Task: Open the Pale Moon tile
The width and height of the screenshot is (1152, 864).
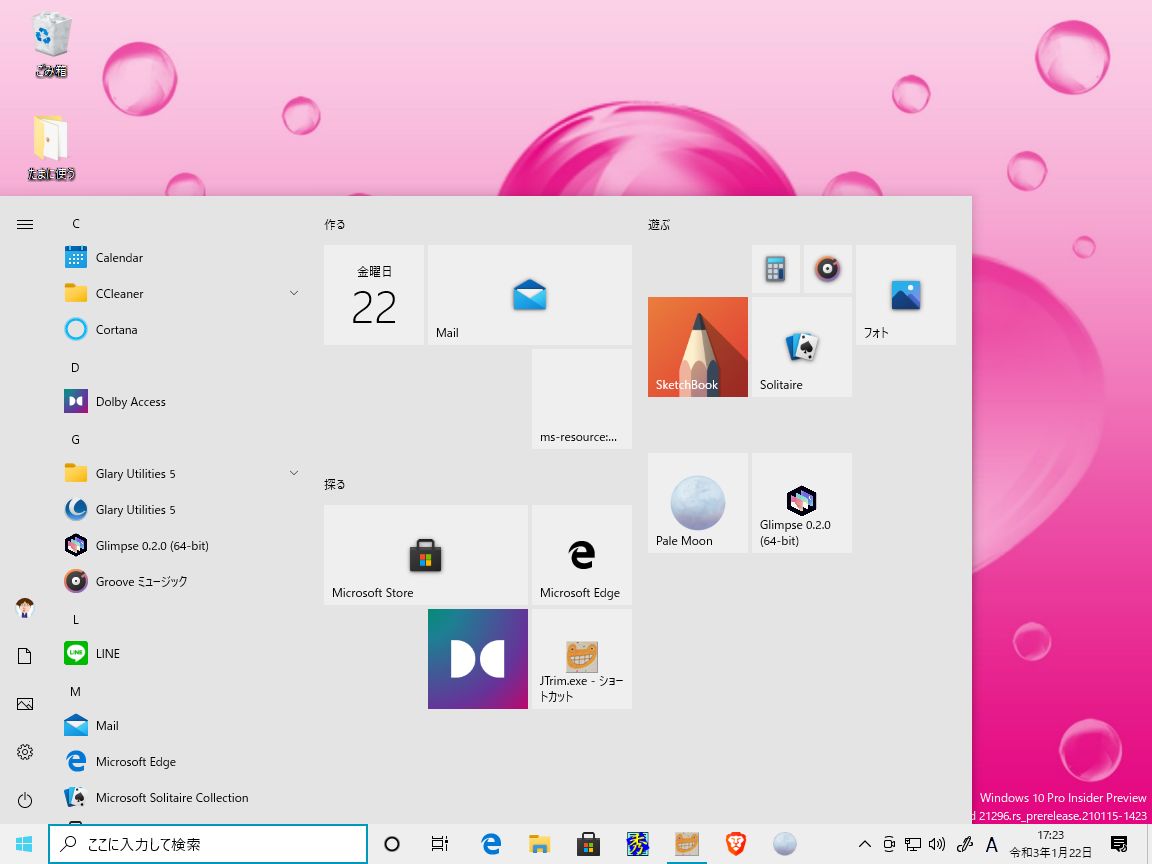Action: point(698,503)
